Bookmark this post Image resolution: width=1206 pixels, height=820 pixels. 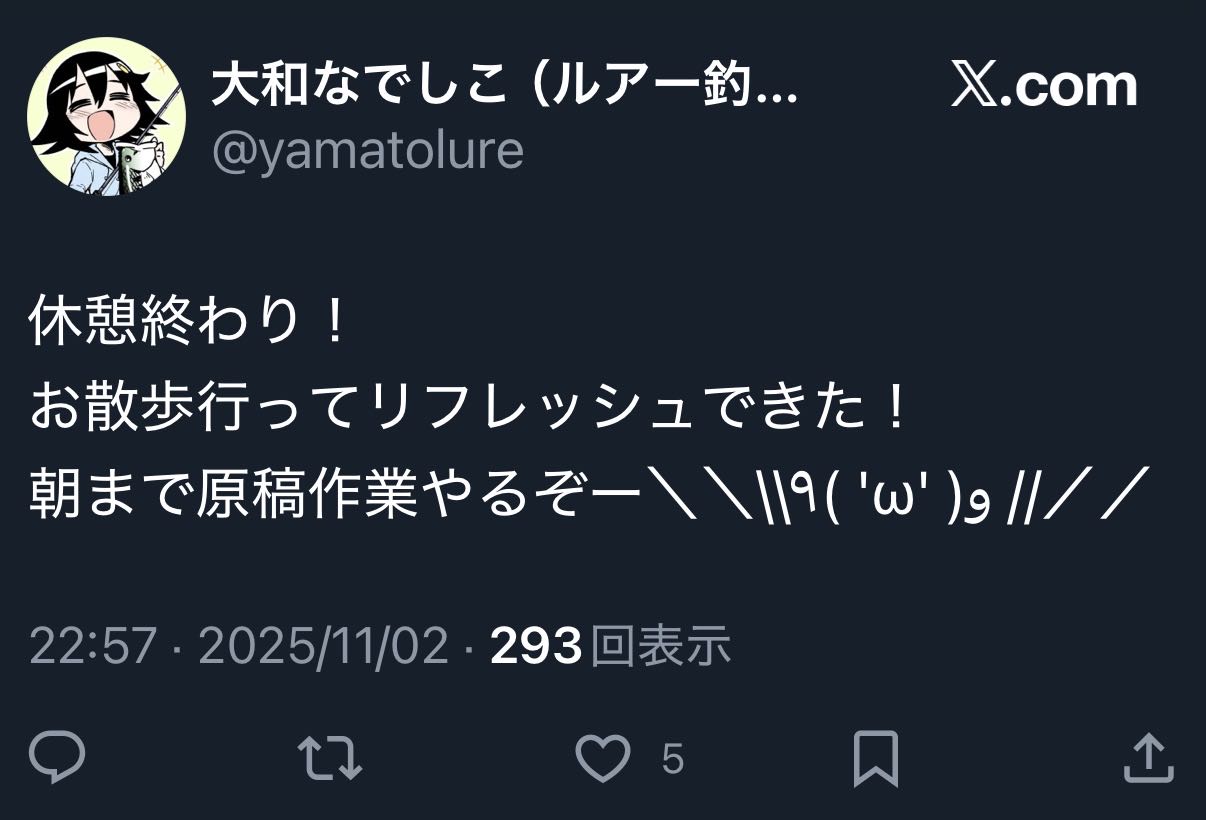tap(876, 759)
